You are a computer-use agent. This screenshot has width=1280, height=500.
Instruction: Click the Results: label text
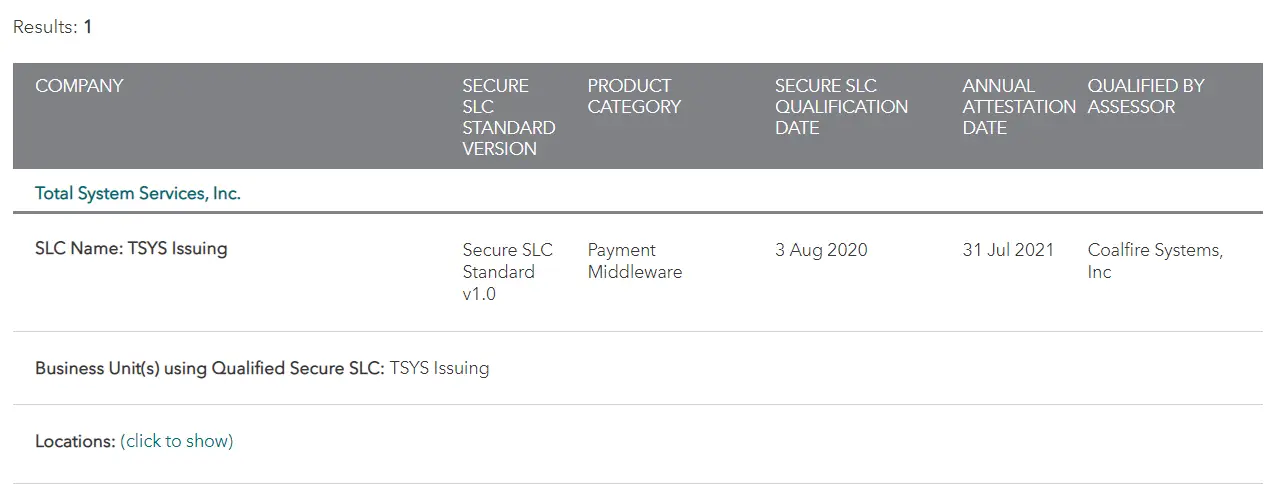[45, 27]
